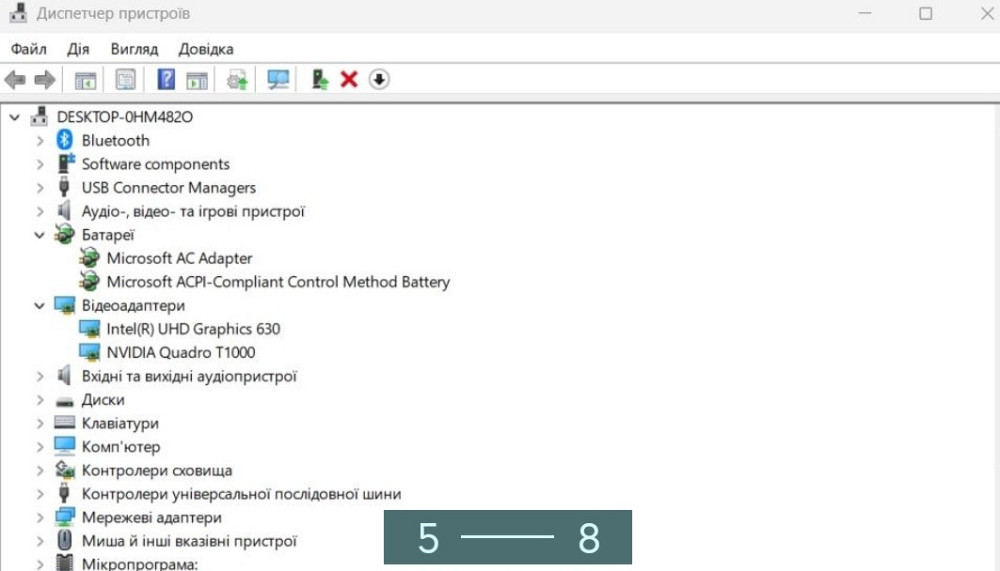Expand the Bluetooth category
This screenshot has width=1000, height=571.
(x=40, y=140)
